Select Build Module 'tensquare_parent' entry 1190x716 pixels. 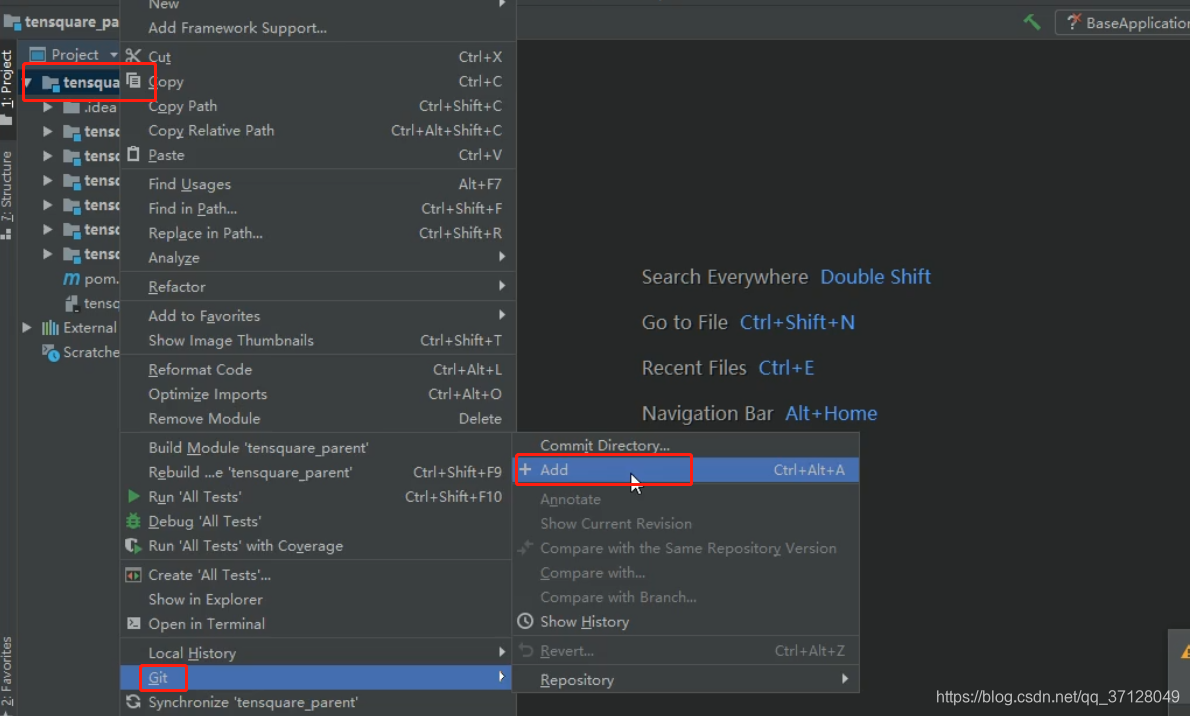[x=317, y=447]
